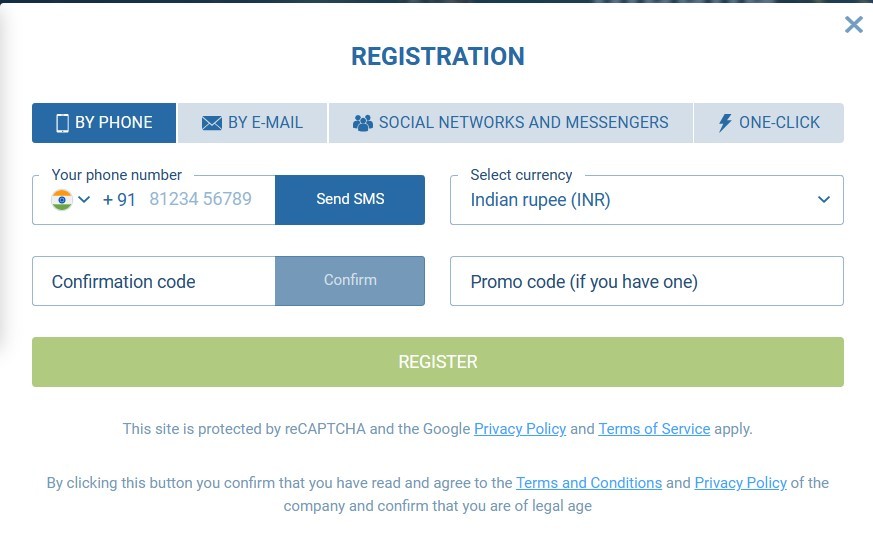Viewport: 873px width, 556px height.
Task: Switch to the ONE-CLICK tab
Action: coord(769,123)
